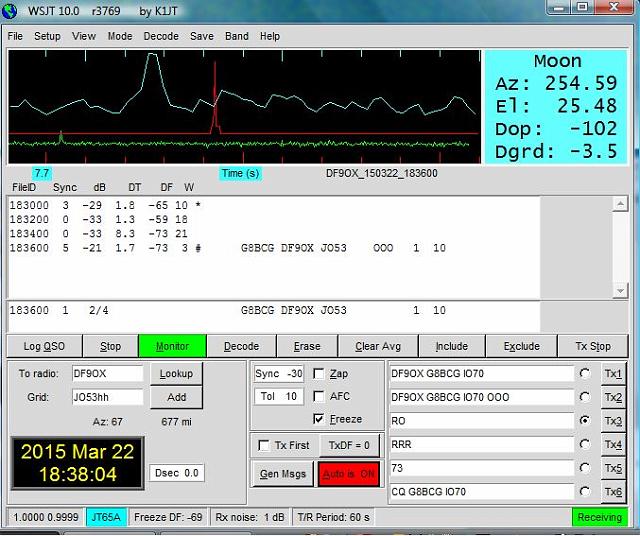This screenshot has width=640, height=536.
Task: Click scroll down arrow of decode list
Action: pyautogui.click(x=620, y=291)
